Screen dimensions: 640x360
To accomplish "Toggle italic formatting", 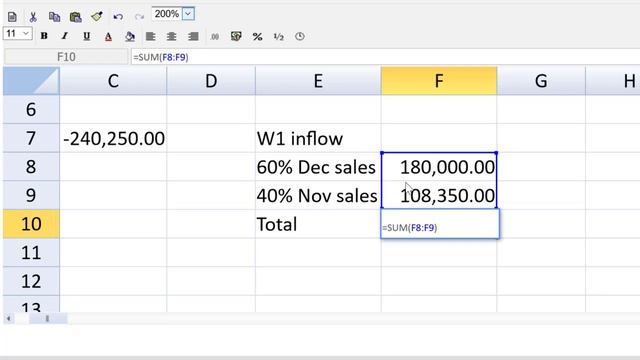I will tap(65, 36).
